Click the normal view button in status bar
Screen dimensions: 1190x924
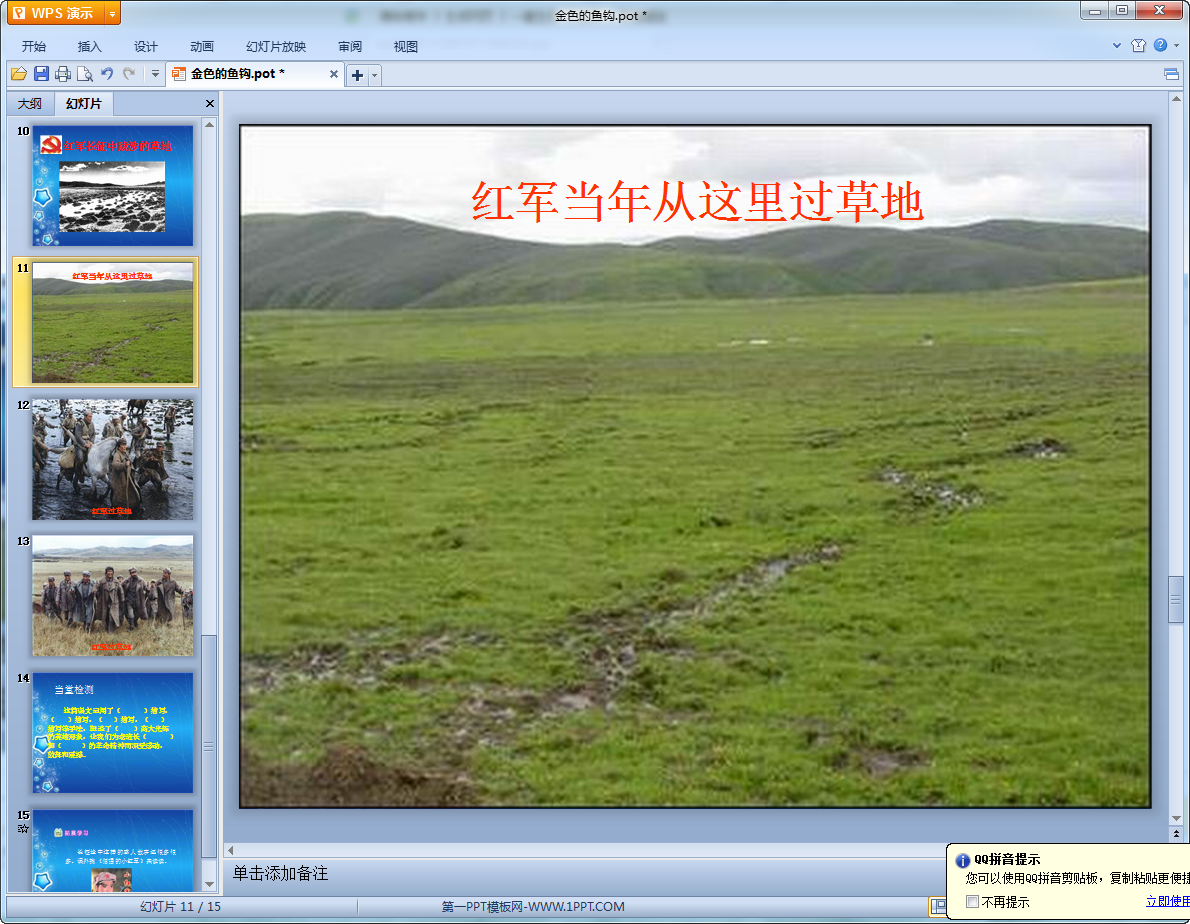(937, 907)
